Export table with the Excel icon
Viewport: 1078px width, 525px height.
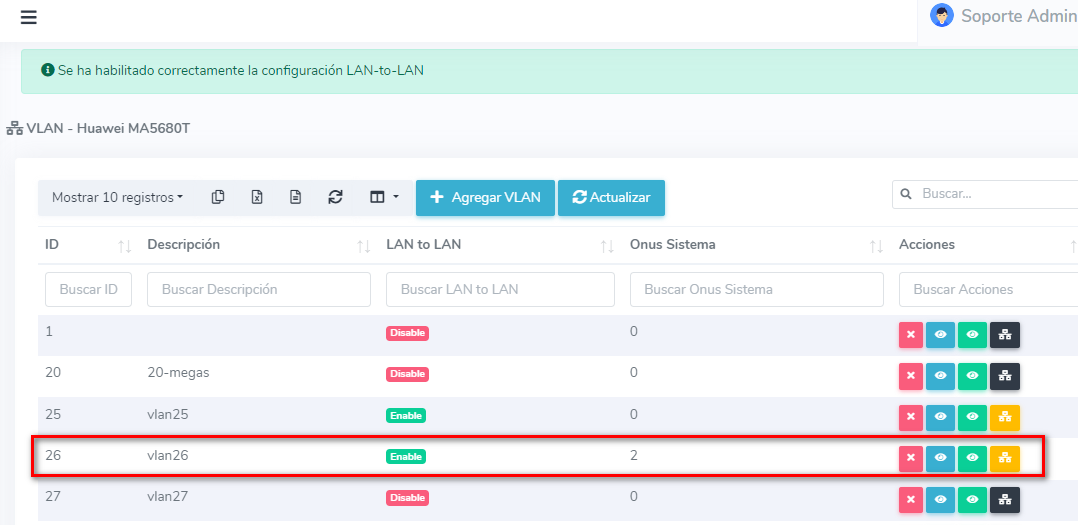[x=257, y=198]
